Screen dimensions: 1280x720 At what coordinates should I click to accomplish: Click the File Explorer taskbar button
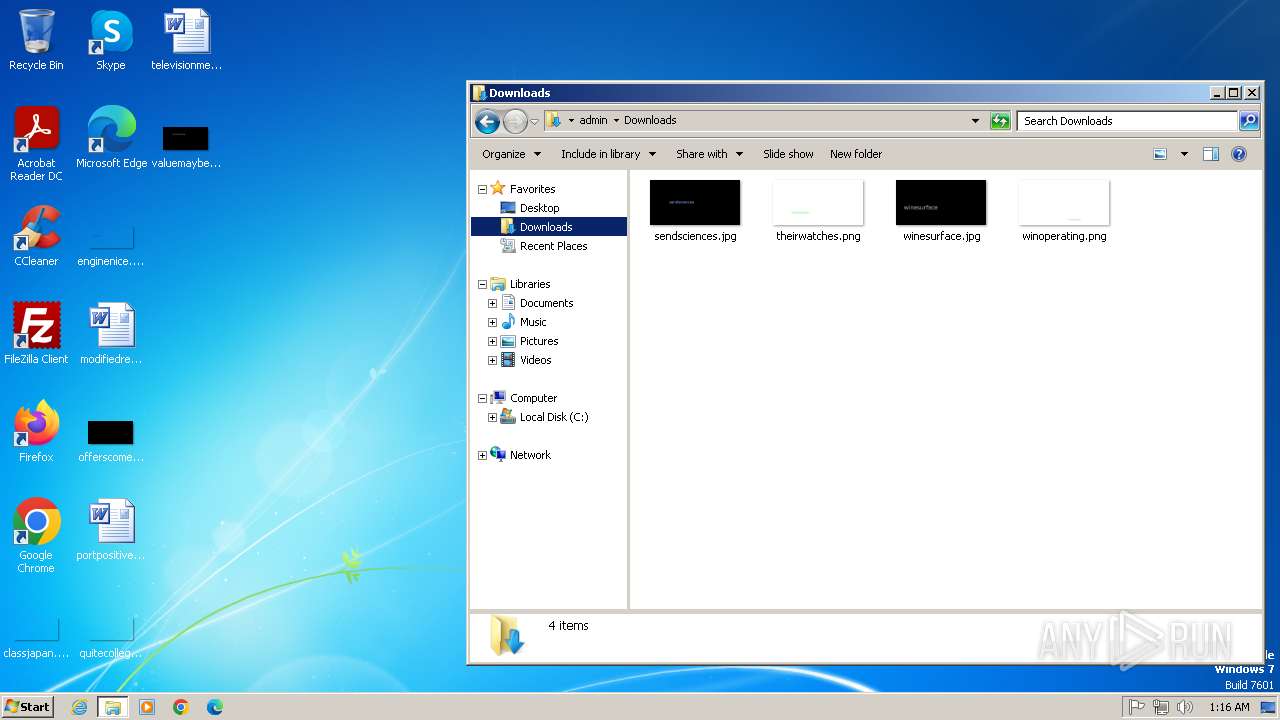(x=113, y=707)
